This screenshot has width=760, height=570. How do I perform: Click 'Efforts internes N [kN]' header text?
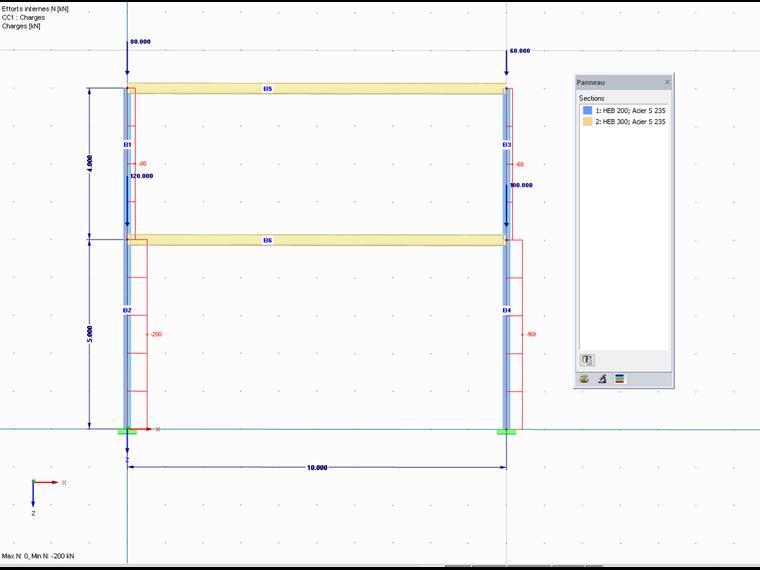click(x=35, y=9)
